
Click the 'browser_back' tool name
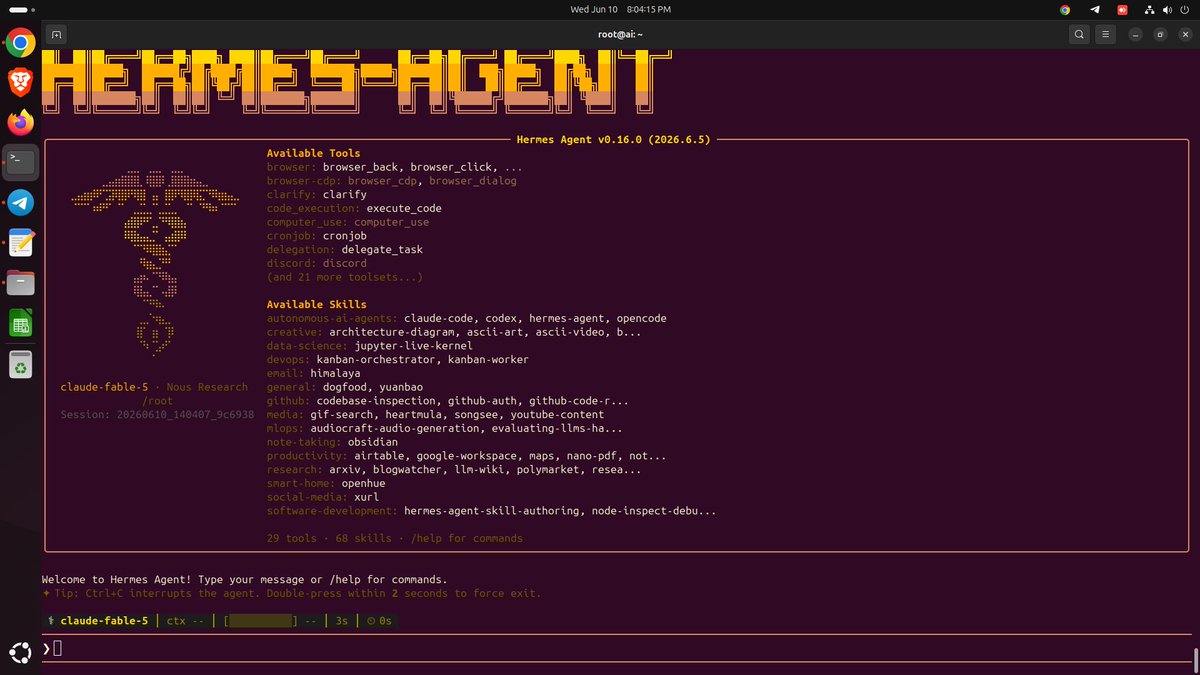(x=360, y=167)
